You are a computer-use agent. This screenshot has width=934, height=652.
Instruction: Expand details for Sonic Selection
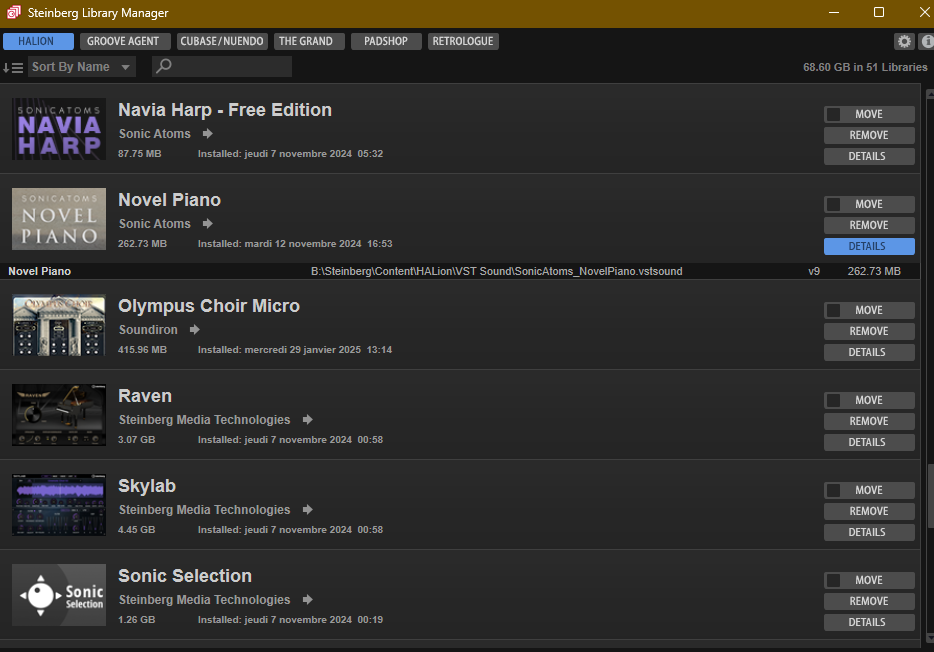coord(869,622)
